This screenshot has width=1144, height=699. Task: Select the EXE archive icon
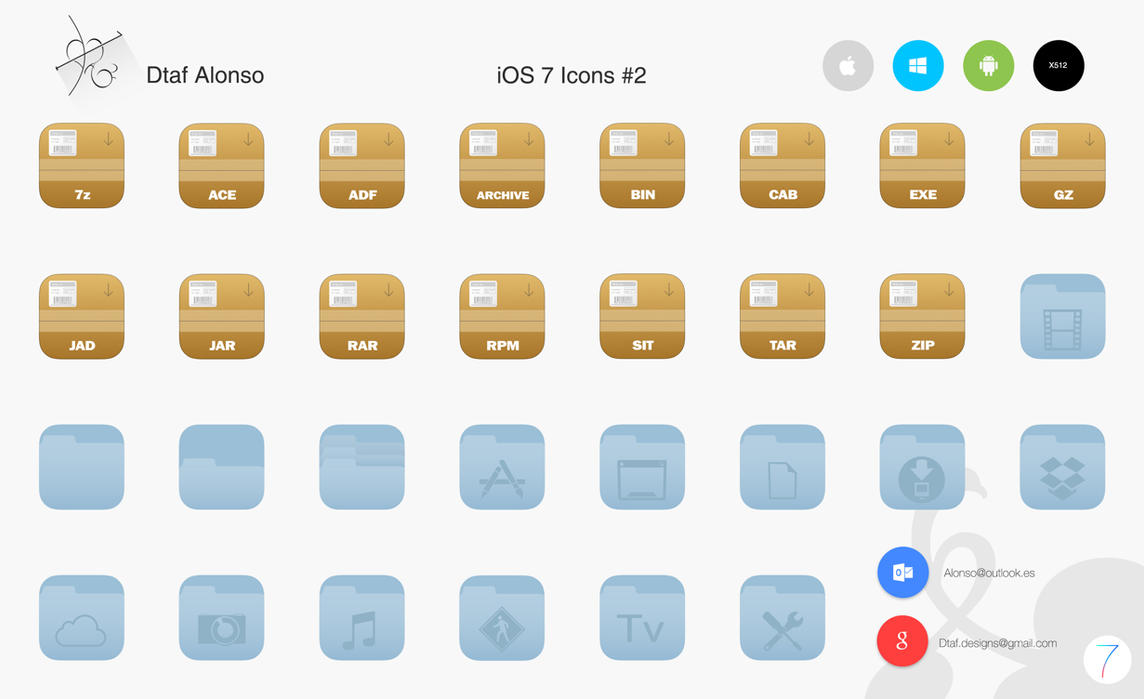(921, 166)
